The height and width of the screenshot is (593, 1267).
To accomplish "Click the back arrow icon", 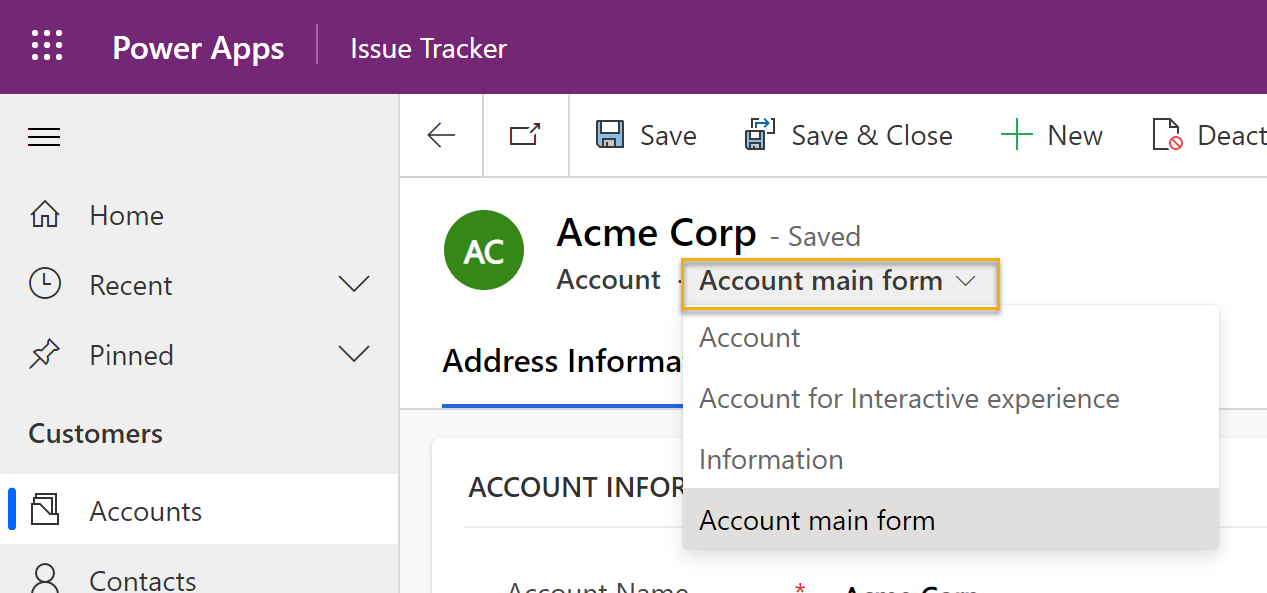I will (x=441, y=136).
